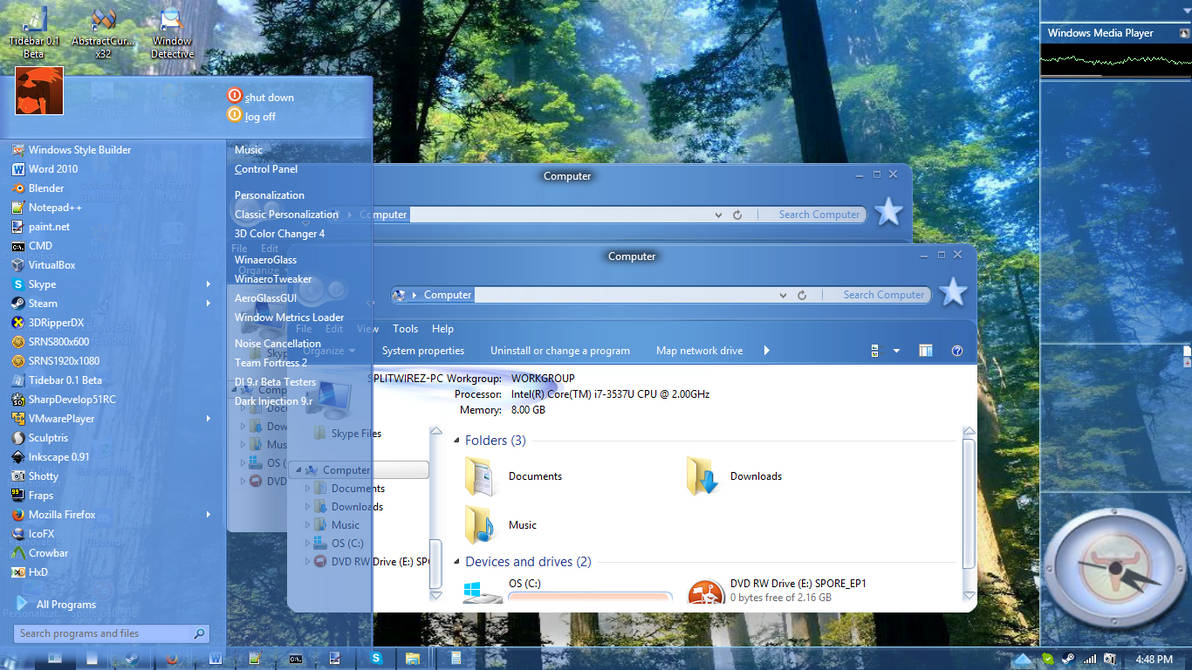
Task: Select the Music folder in Folders group
Action: click(x=500, y=525)
